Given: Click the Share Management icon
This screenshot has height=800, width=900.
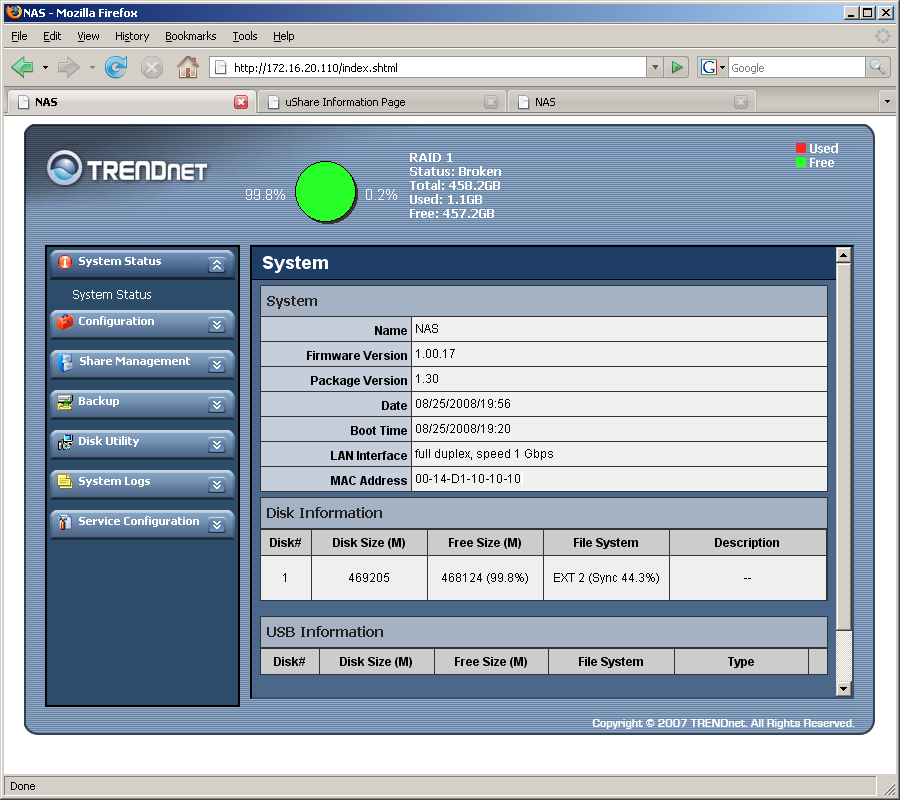Looking at the screenshot, I should coord(65,362).
